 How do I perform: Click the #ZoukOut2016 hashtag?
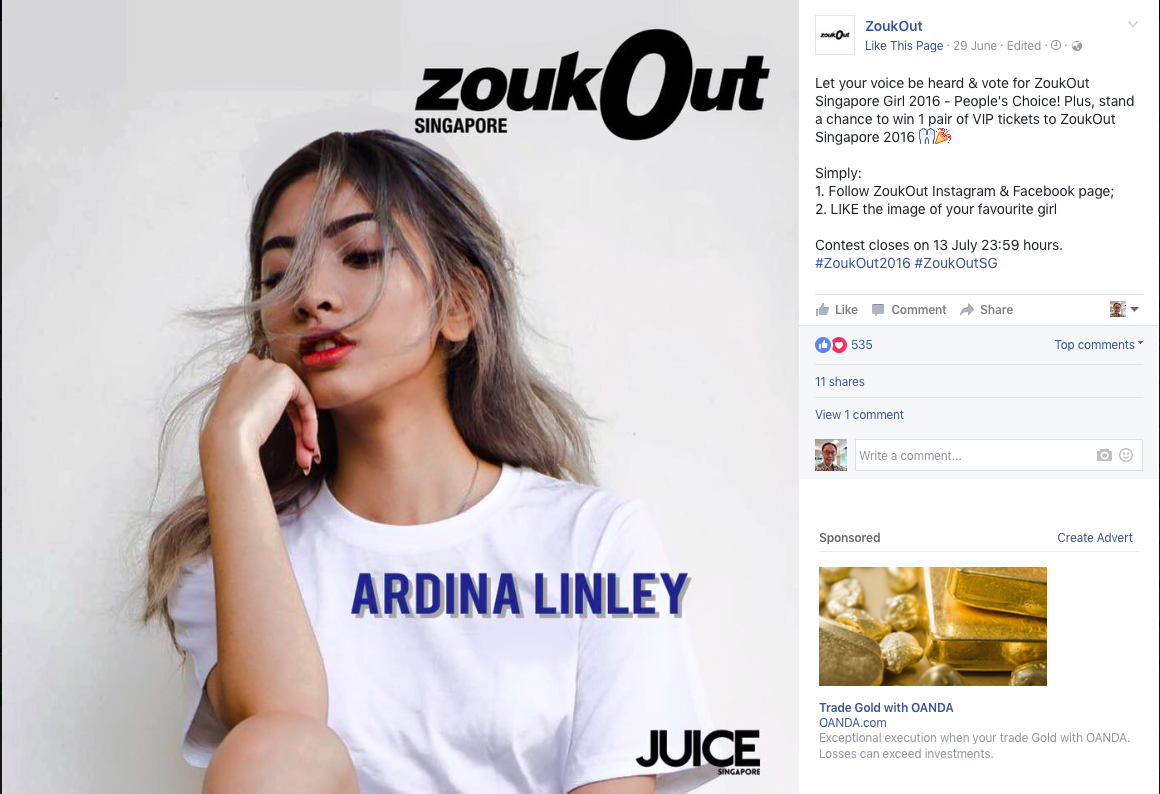[x=863, y=263]
